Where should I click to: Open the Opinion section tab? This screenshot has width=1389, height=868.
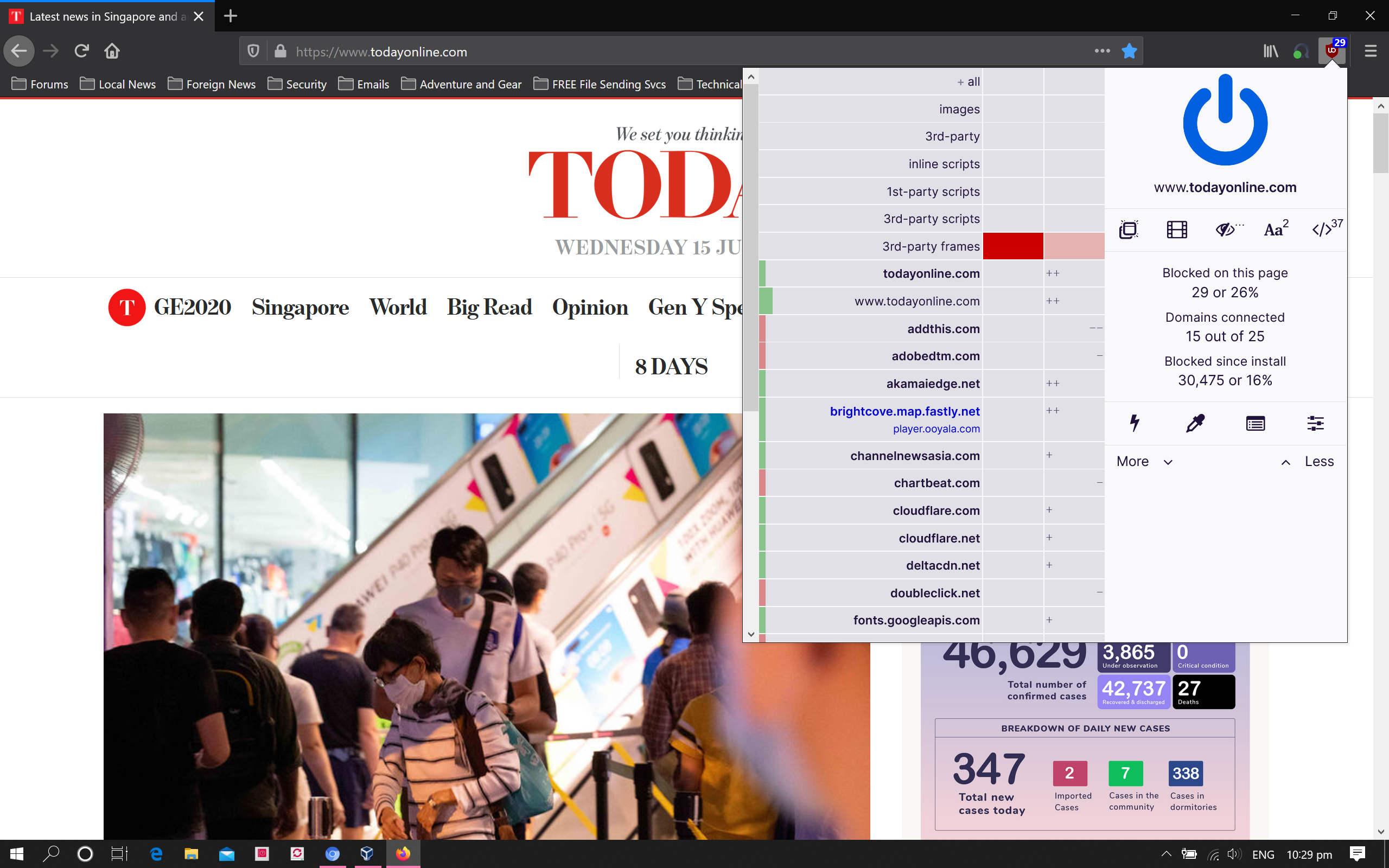589,308
